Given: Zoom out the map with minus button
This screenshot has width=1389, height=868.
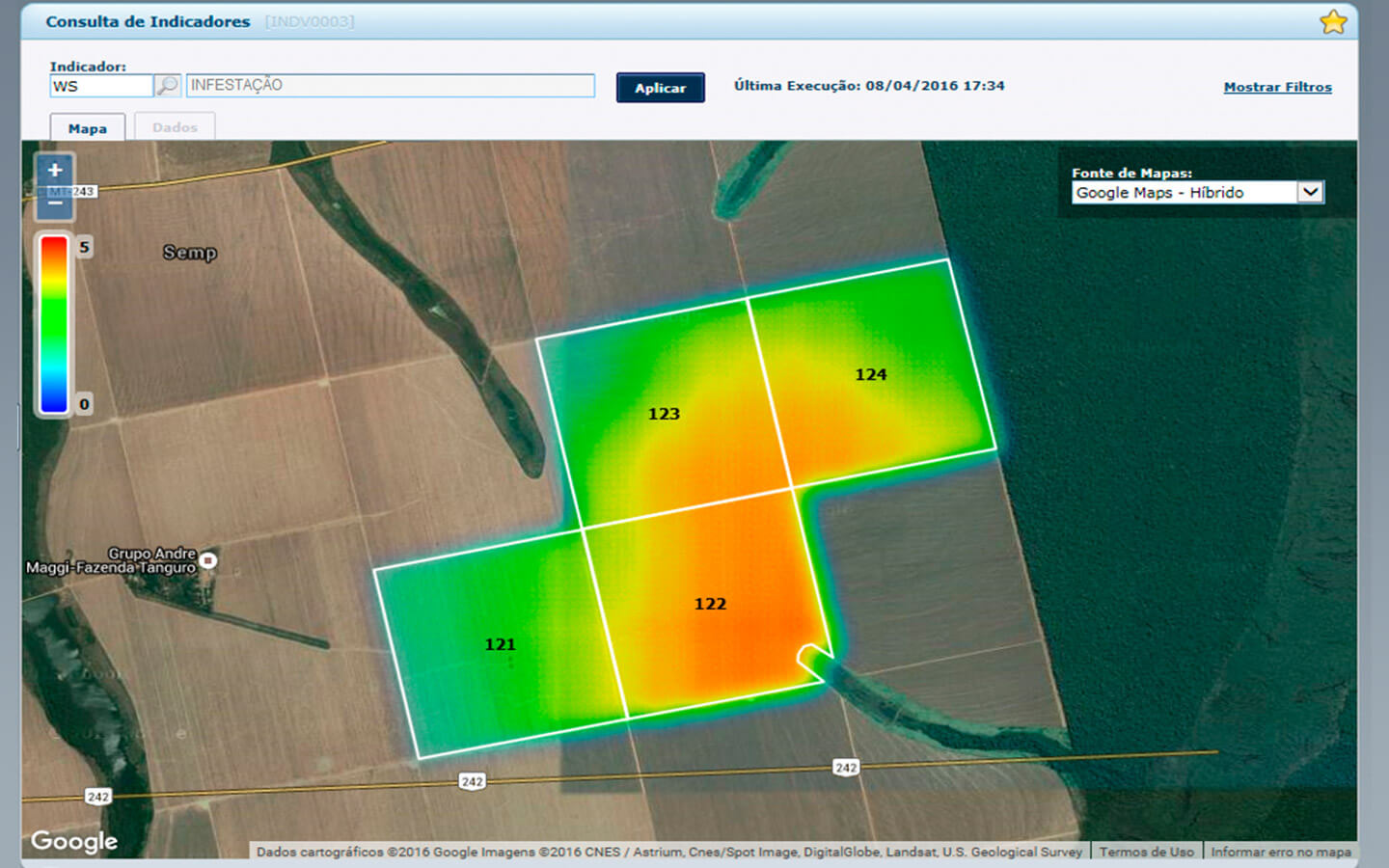Looking at the screenshot, I should [x=55, y=204].
